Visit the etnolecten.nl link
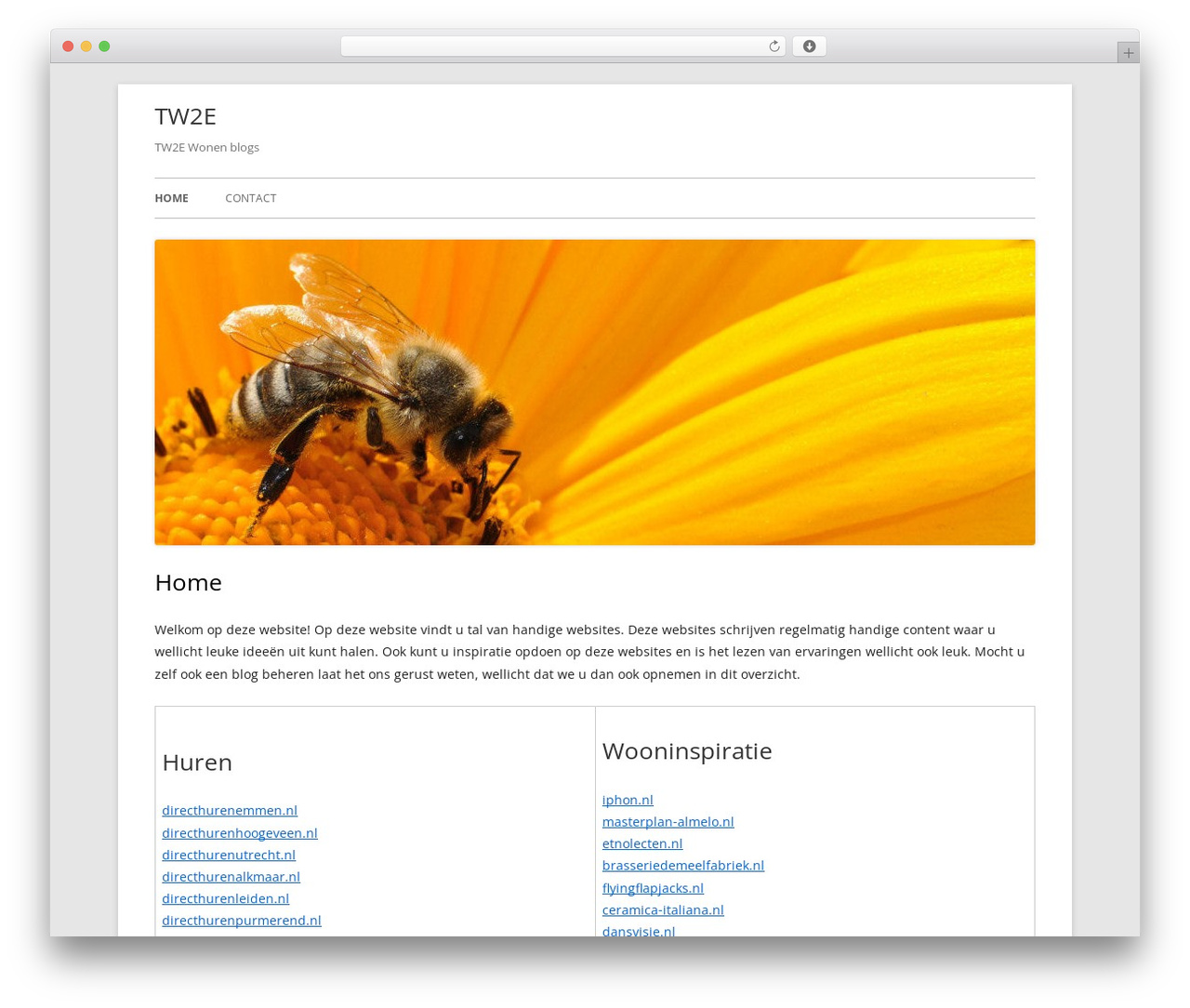 (642, 843)
